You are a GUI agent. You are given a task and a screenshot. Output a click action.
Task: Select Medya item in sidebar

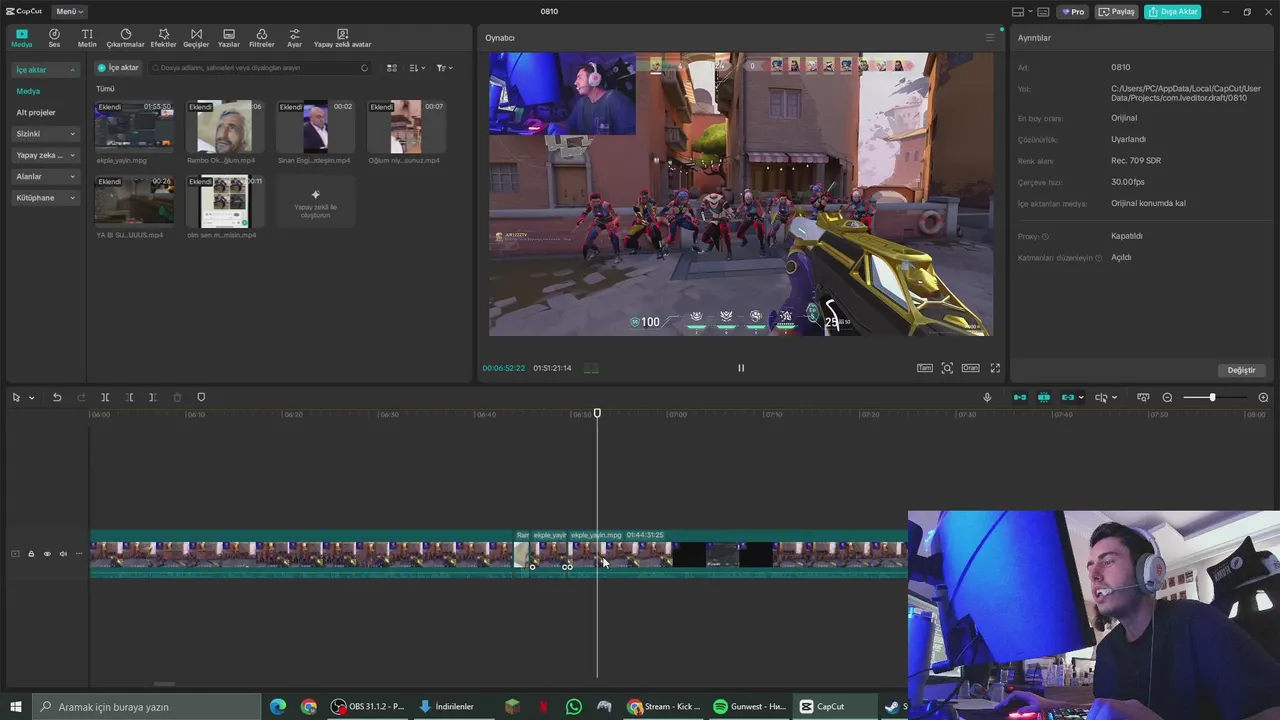tap(28, 91)
